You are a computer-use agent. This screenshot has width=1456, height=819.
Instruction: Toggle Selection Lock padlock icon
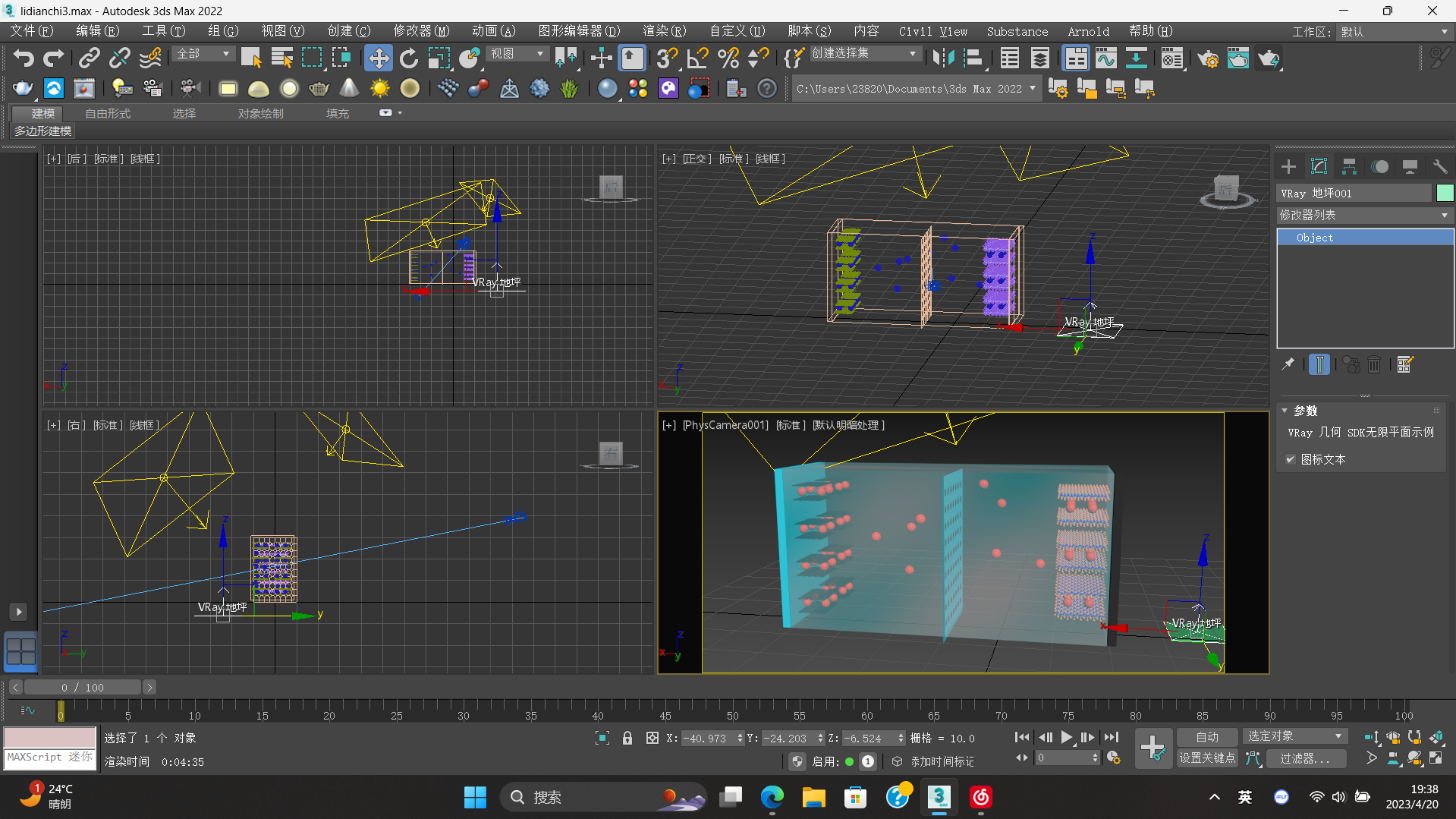[627, 738]
